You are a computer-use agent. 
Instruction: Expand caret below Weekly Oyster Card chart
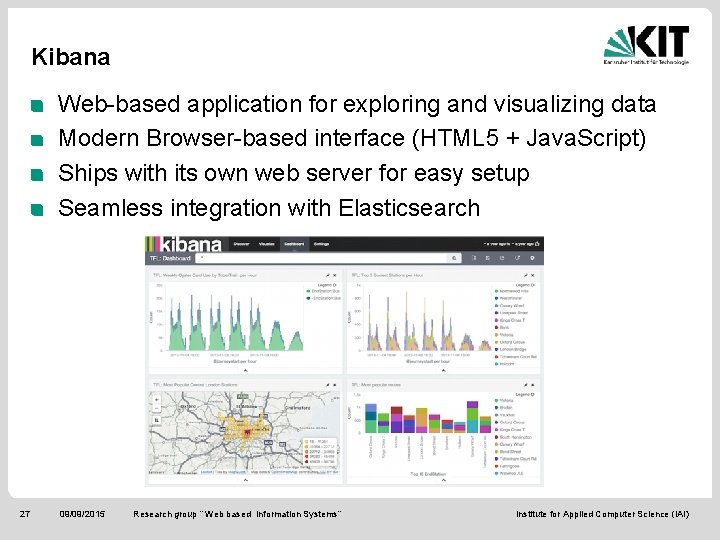point(245,370)
